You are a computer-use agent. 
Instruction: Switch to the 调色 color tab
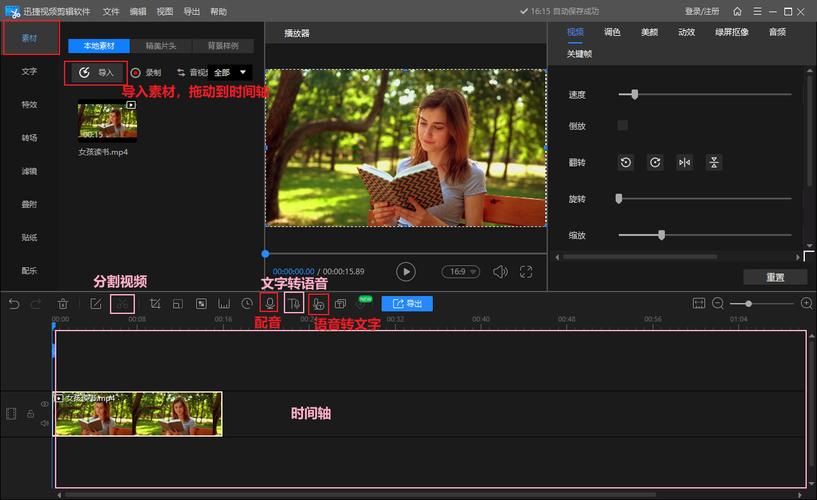click(612, 32)
